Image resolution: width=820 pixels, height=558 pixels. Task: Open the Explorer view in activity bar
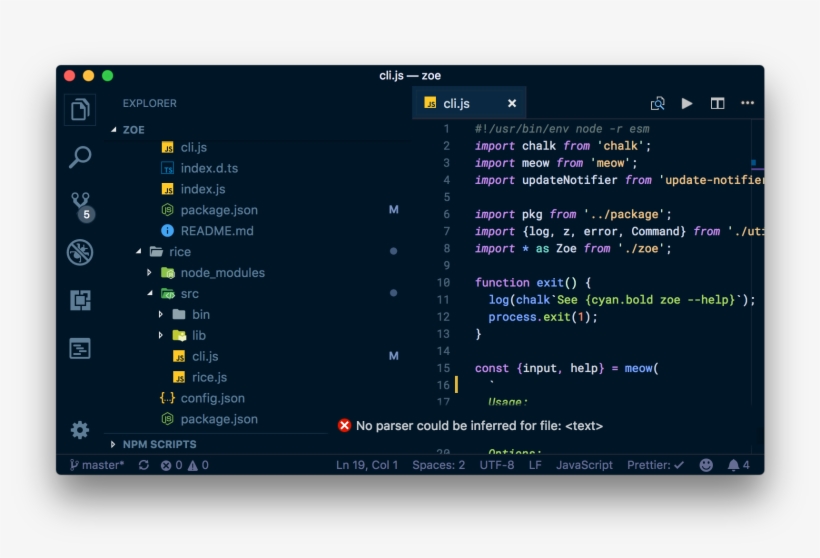[x=80, y=110]
